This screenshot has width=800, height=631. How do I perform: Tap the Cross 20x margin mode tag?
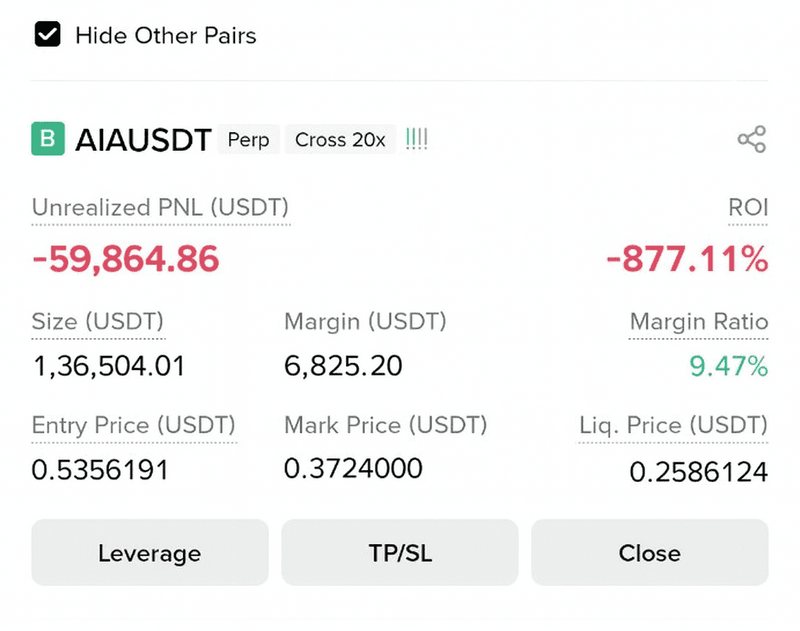340,140
